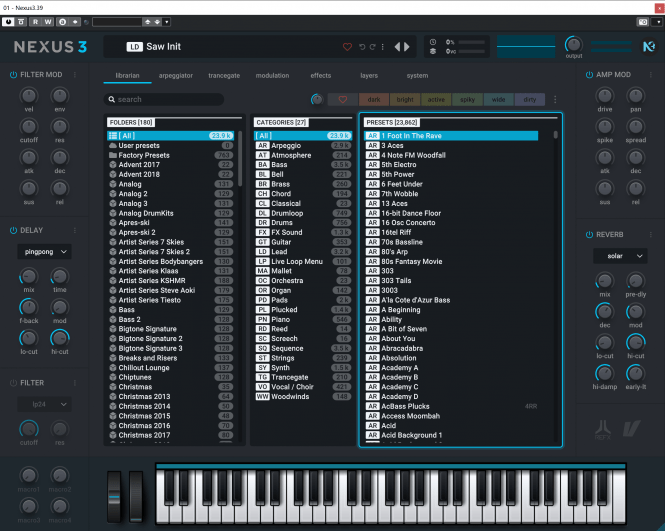Switch to the modulation tab
This screenshot has height=531, width=665.
[x=272, y=75]
